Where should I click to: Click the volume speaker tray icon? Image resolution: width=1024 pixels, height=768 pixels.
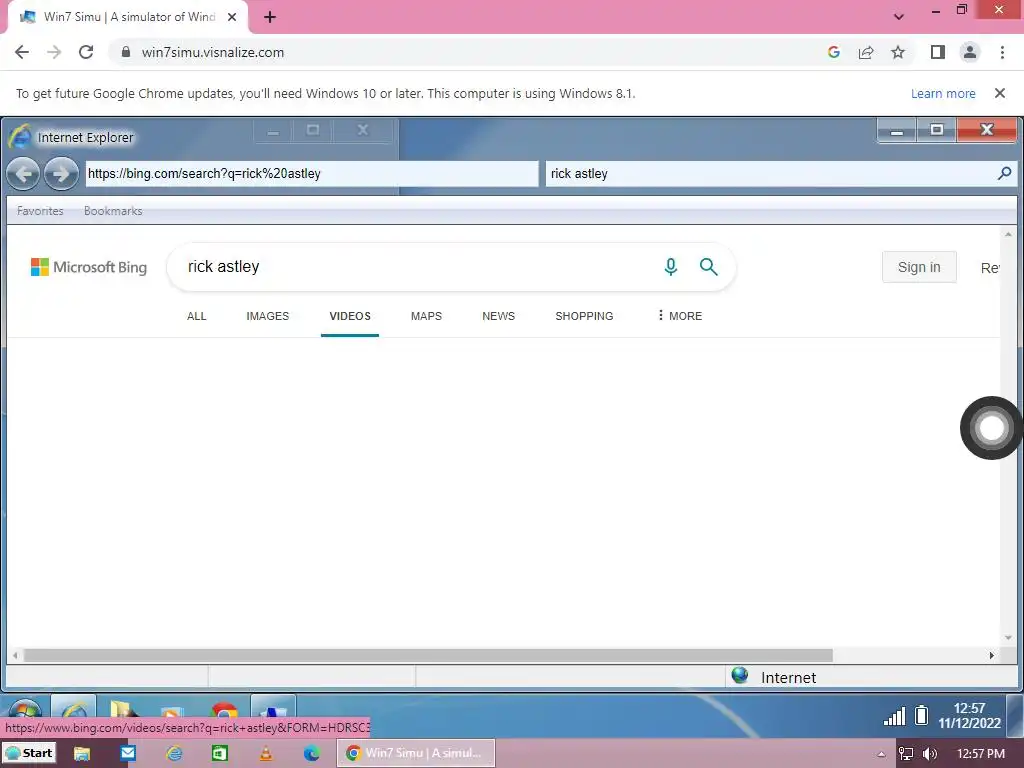(x=930, y=754)
